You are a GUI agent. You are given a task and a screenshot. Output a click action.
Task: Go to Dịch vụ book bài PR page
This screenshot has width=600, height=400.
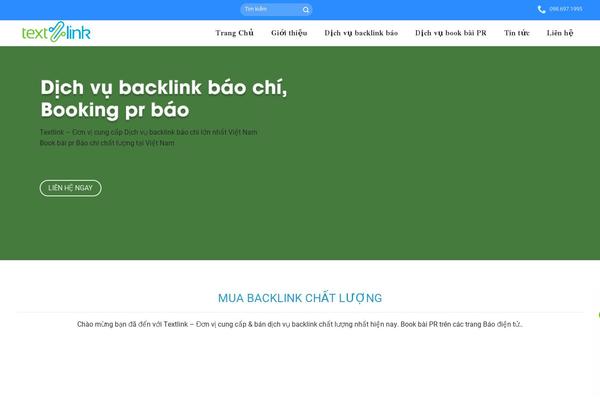[451, 33]
